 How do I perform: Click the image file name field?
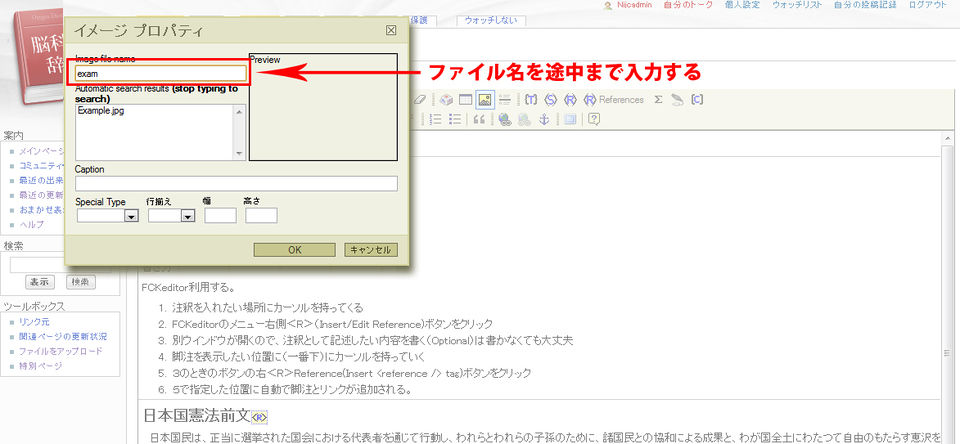[160, 73]
